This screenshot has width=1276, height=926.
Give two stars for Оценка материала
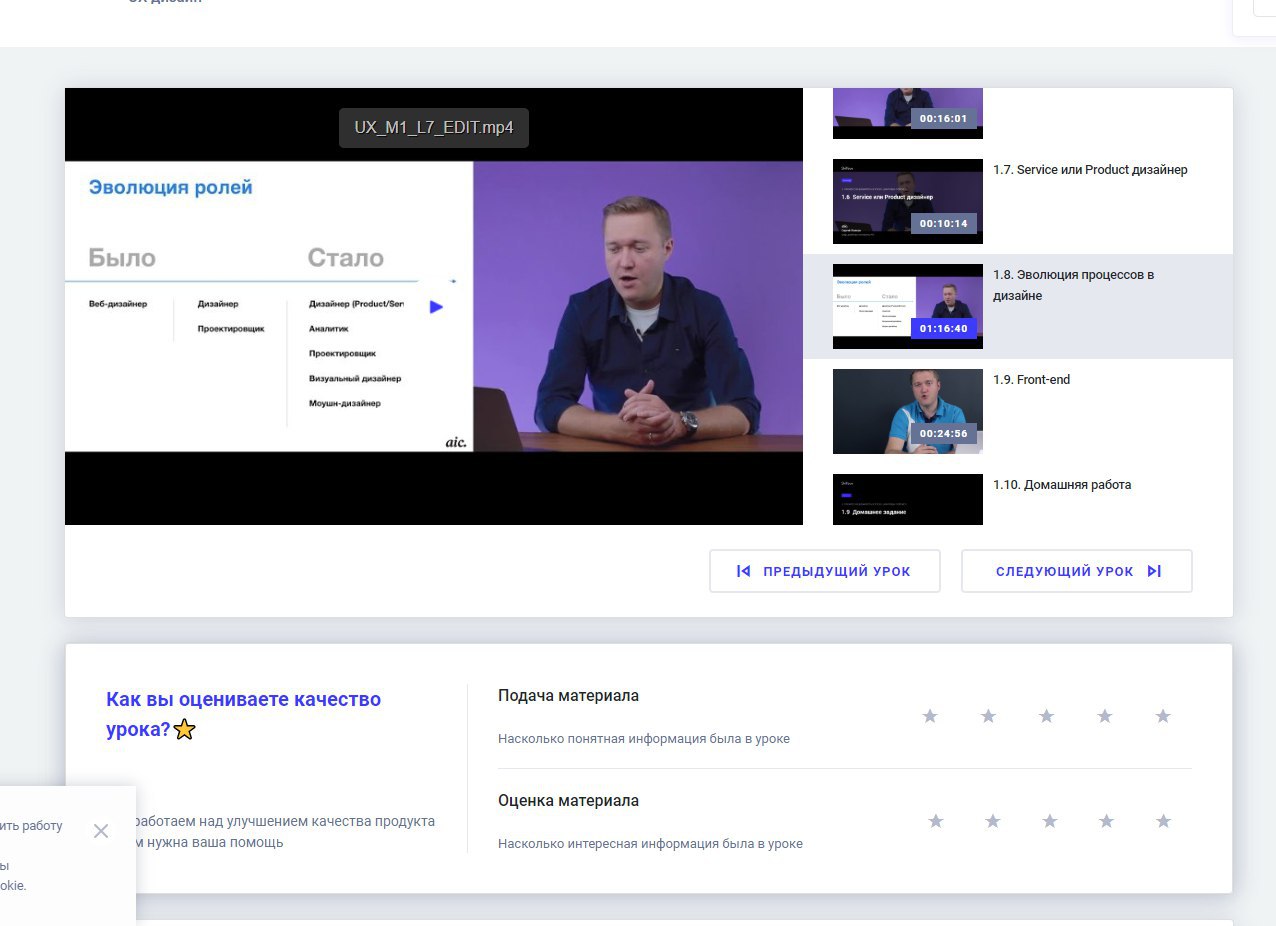coord(993,821)
